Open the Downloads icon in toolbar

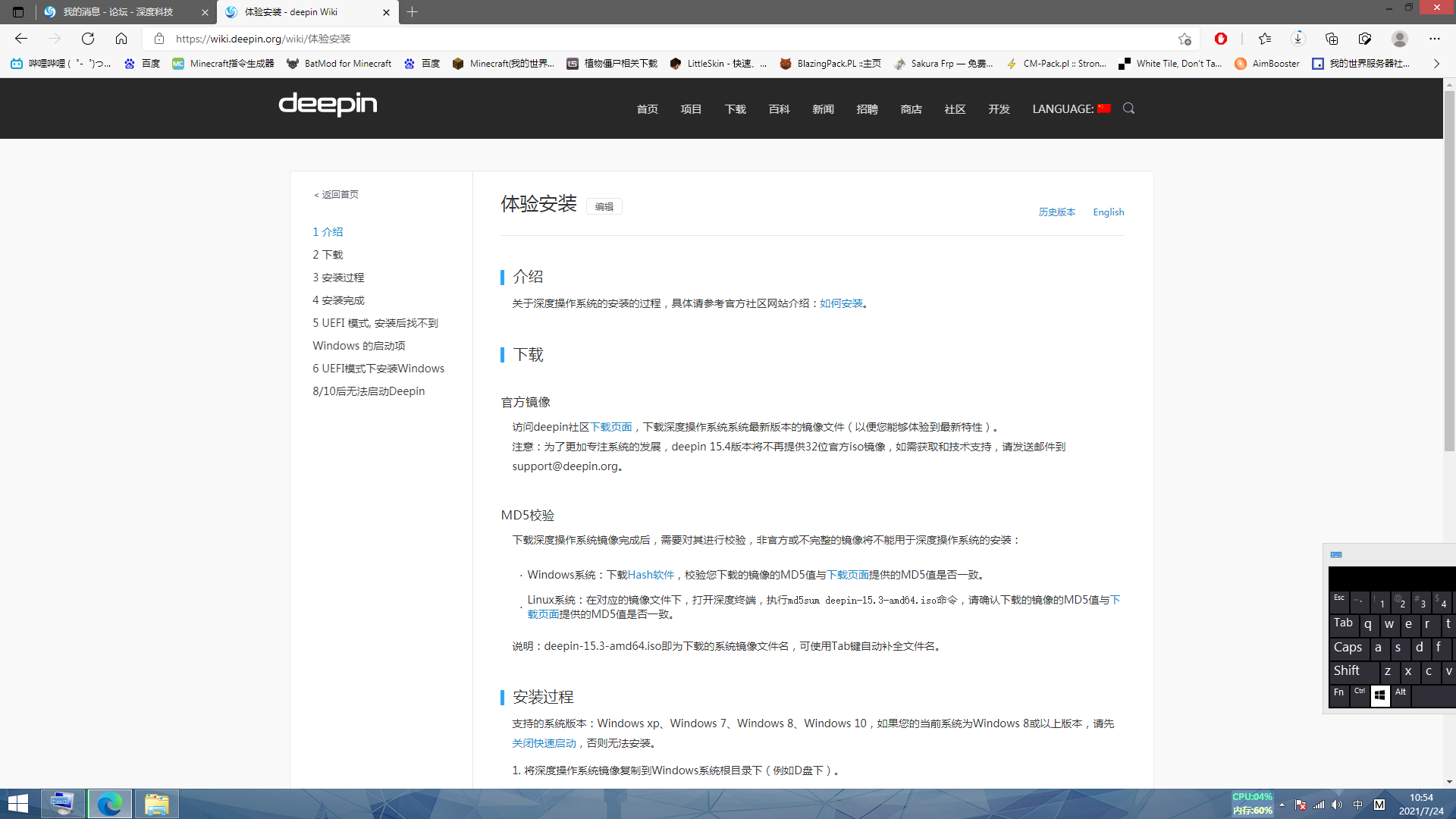pos(1298,39)
